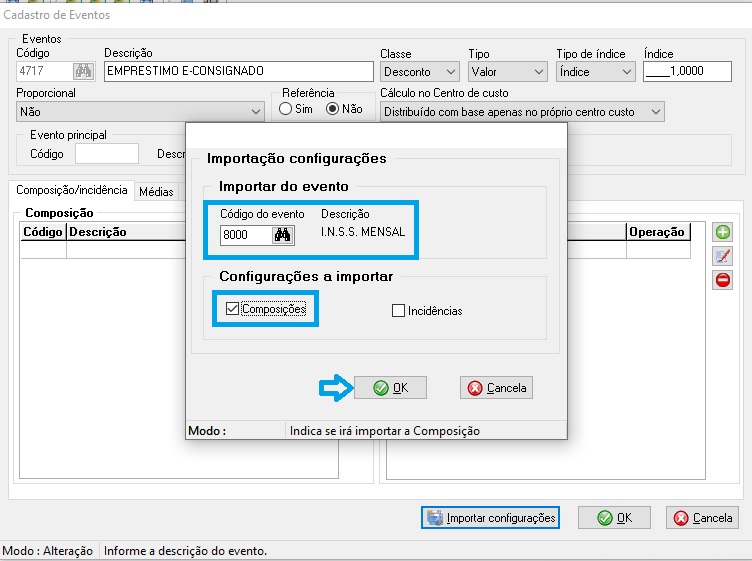
Task: Click binoculars lookup icon next to event code 8000
Action: click(x=282, y=236)
